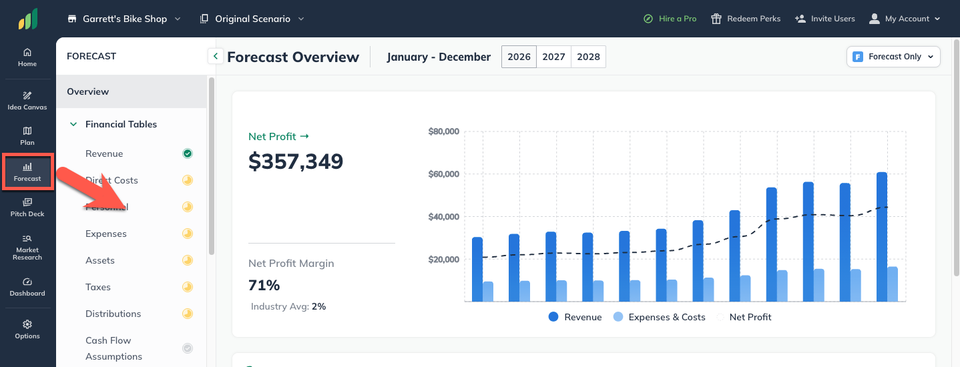Click the $357,349 net profit value
Image resolution: width=960 pixels, height=367 pixels.
[x=296, y=161]
